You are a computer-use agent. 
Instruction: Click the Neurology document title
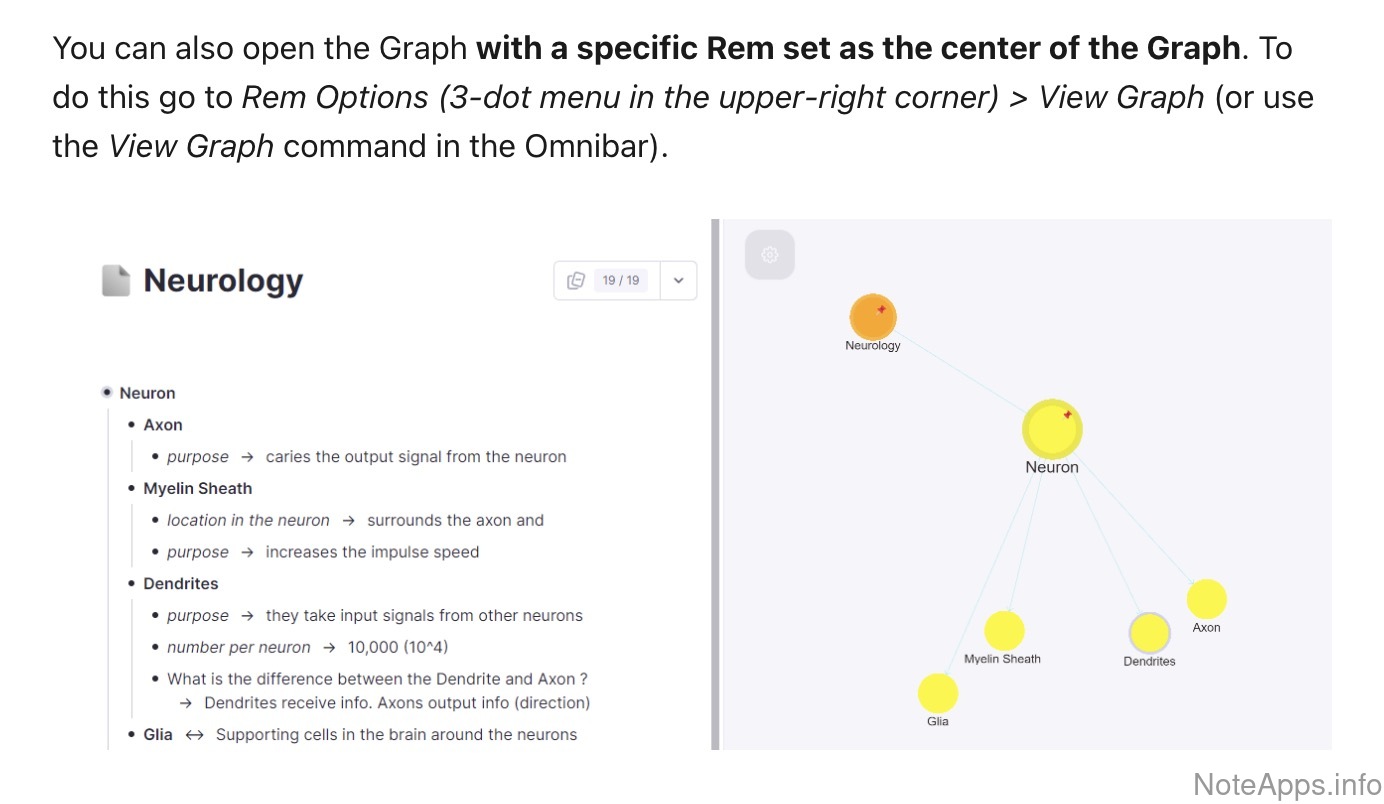tap(223, 281)
